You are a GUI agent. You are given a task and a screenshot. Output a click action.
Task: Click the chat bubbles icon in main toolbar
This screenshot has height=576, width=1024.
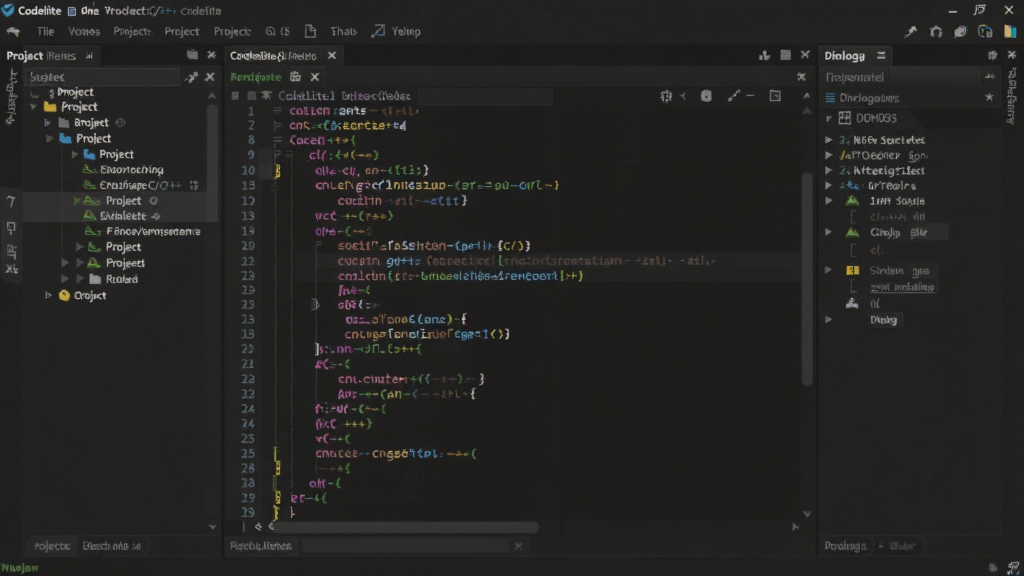coord(960,31)
